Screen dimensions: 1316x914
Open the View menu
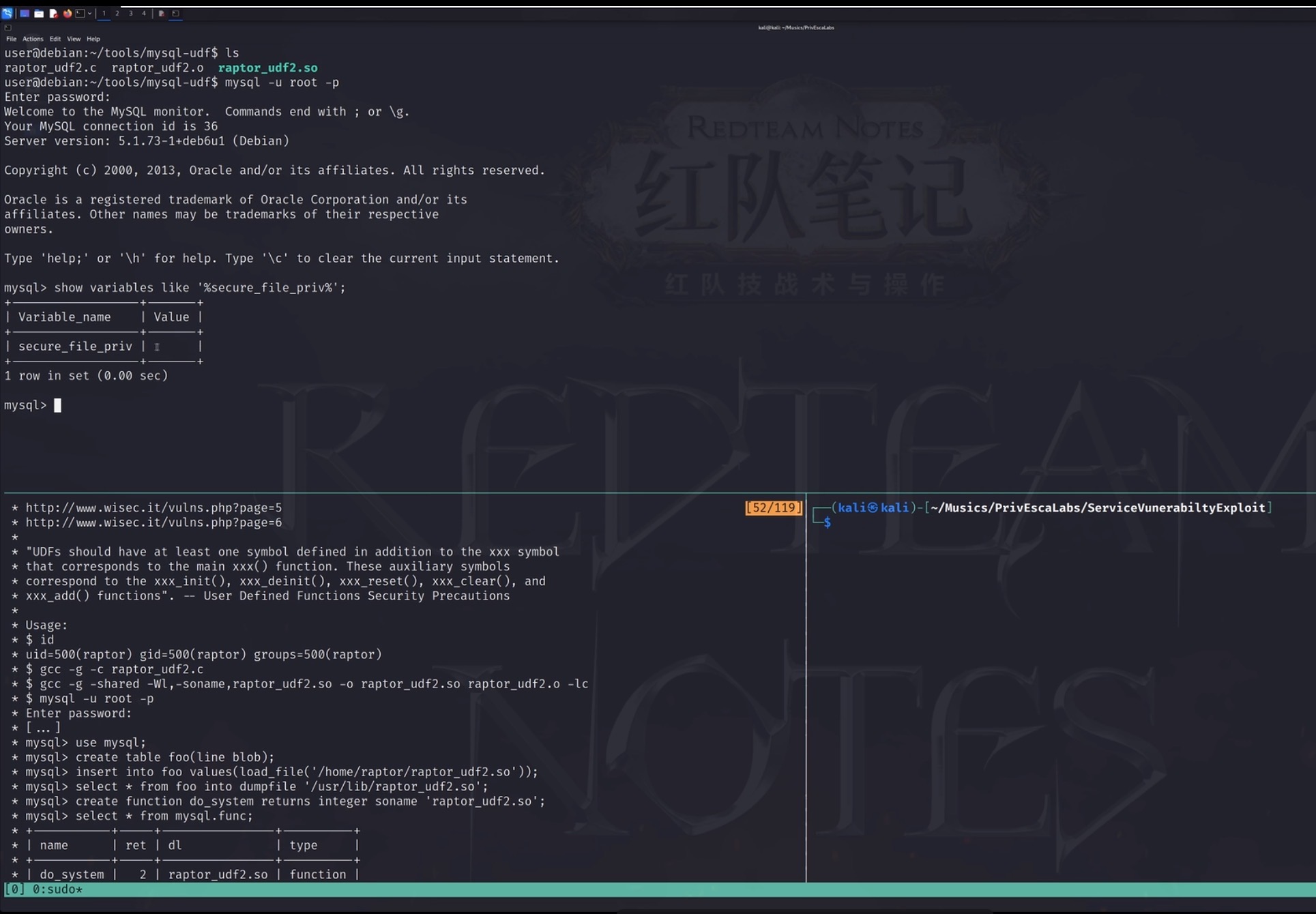(73, 39)
